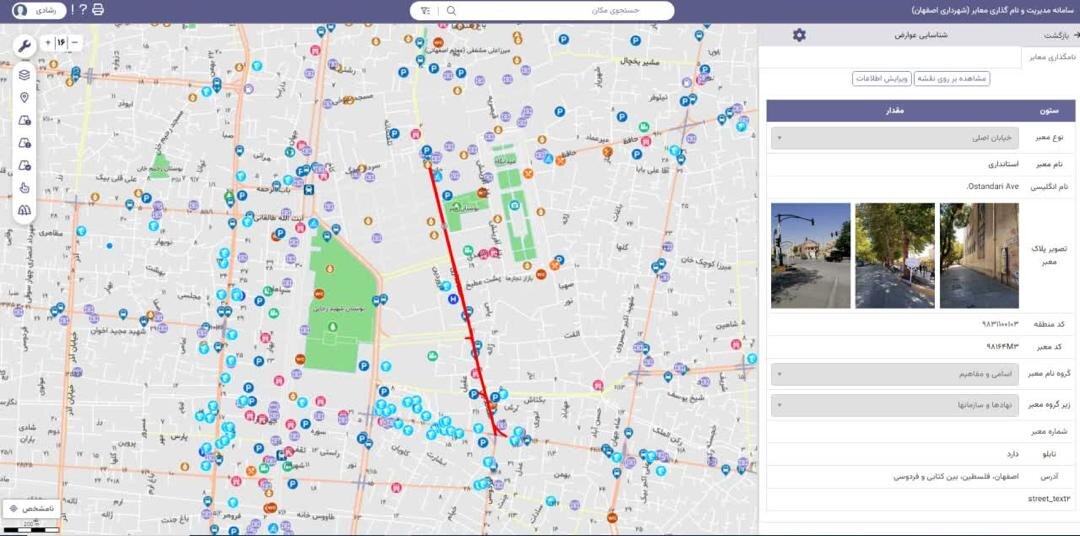
Task: Expand the گروه نام معبر dropdown
Action: click(x=920, y=375)
